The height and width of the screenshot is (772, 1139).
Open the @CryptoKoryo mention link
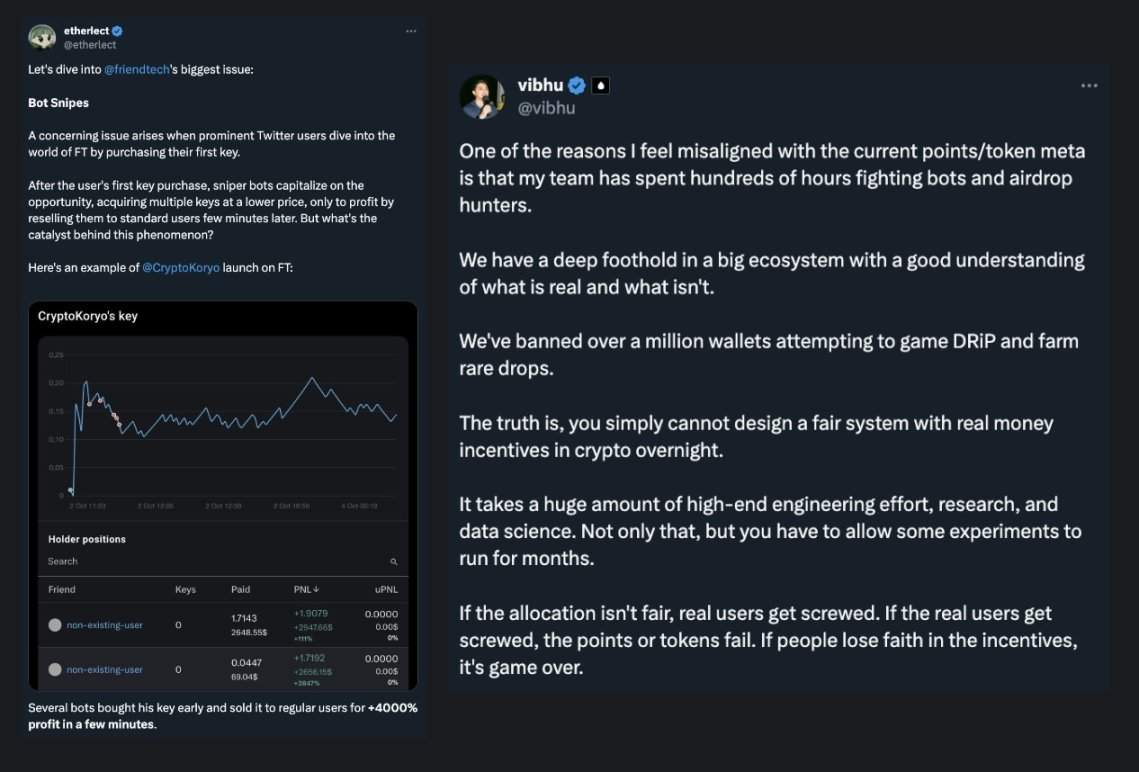[x=180, y=268]
